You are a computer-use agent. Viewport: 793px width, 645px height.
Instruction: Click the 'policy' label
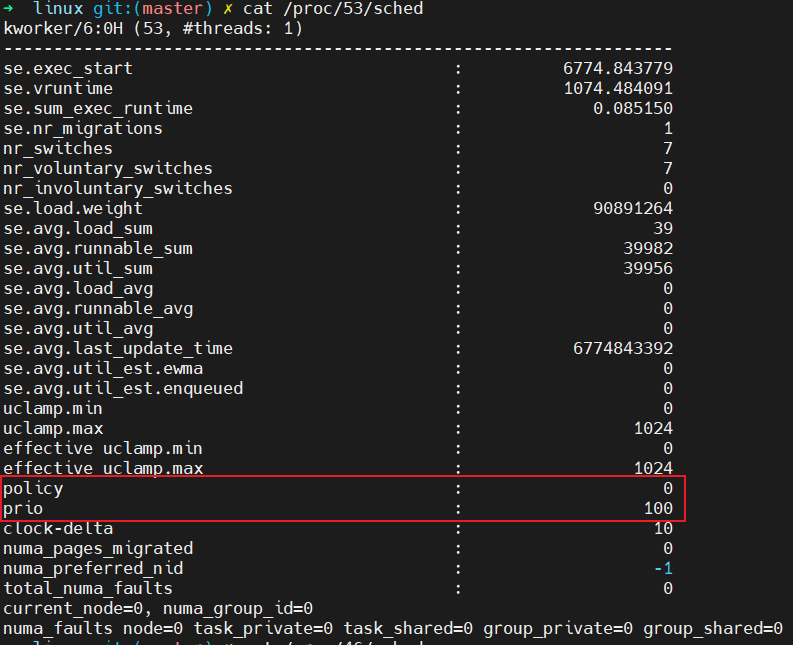[33, 489]
